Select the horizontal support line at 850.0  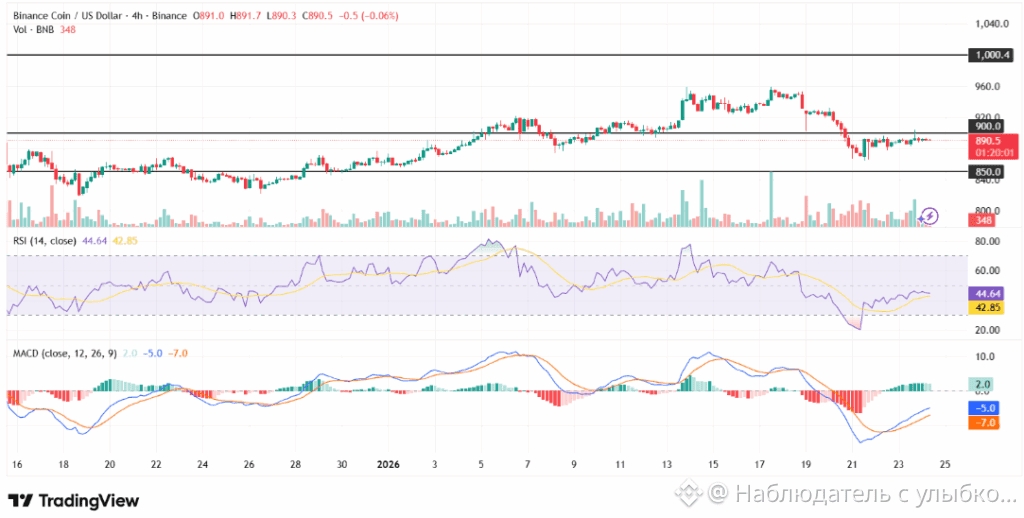click(487, 172)
